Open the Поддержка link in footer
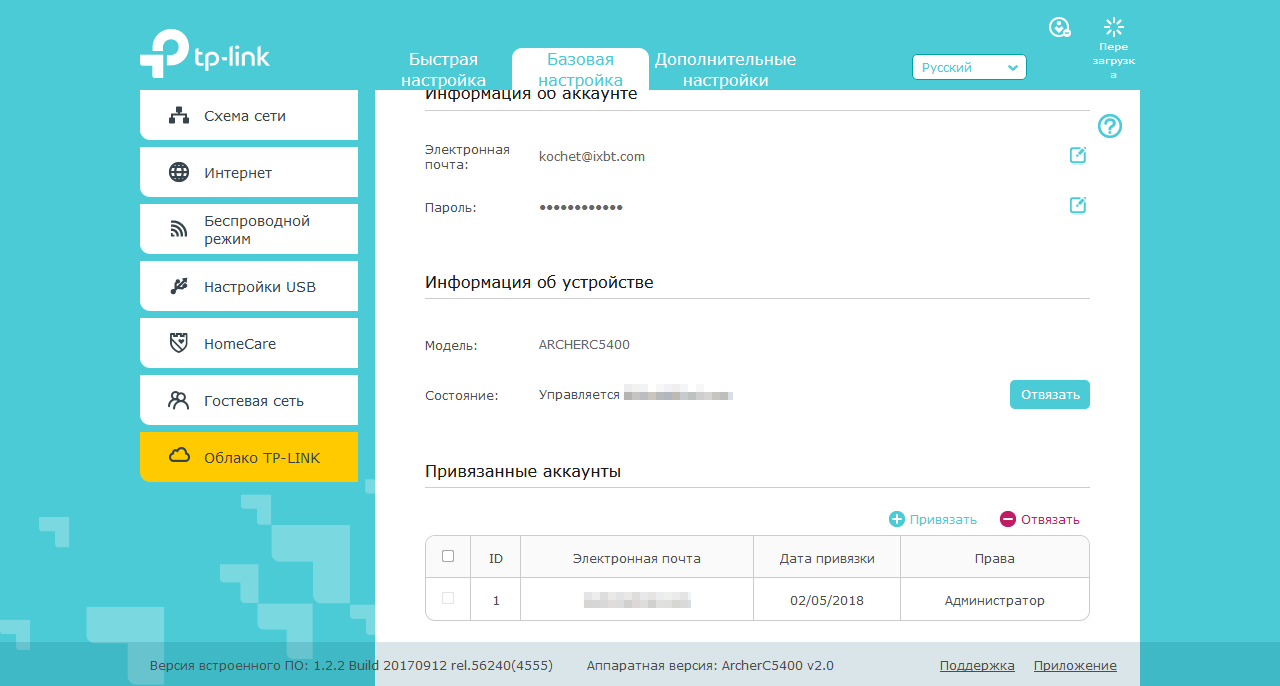1280x686 pixels. (977, 665)
